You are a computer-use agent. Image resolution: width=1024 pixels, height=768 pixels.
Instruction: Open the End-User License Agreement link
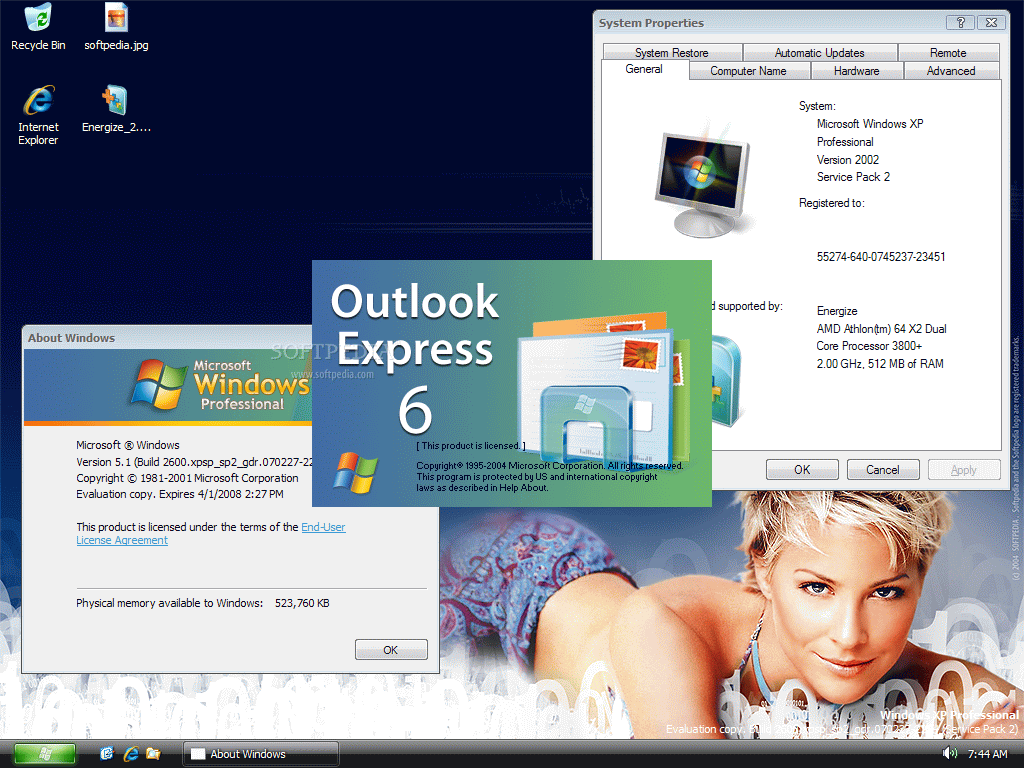point(211,534)
